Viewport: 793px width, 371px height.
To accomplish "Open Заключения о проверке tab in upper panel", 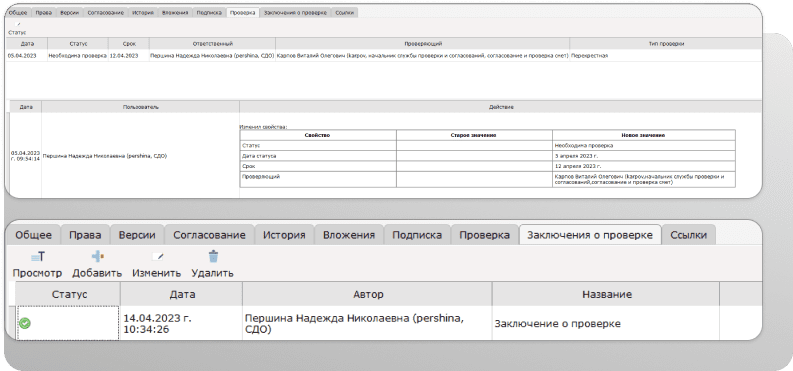I will click(295, 13).
